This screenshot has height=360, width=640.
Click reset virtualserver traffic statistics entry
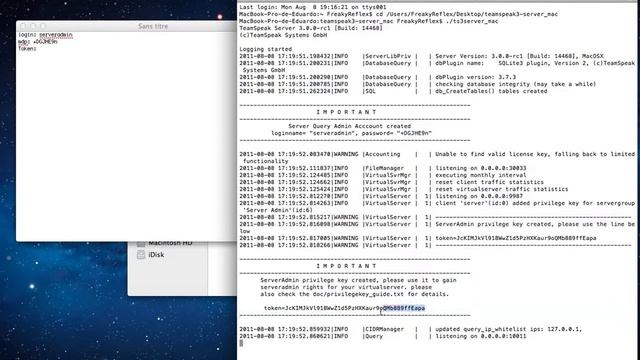502,189
